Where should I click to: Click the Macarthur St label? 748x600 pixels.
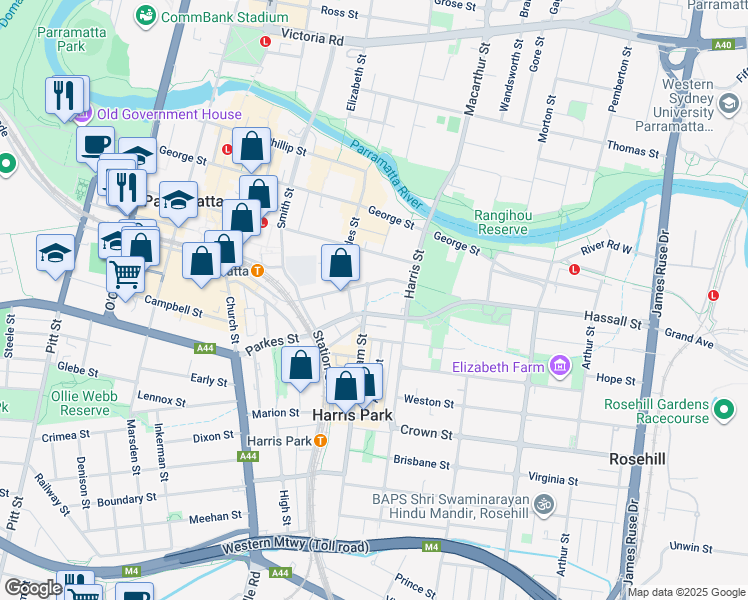click(x=477, y=79)
